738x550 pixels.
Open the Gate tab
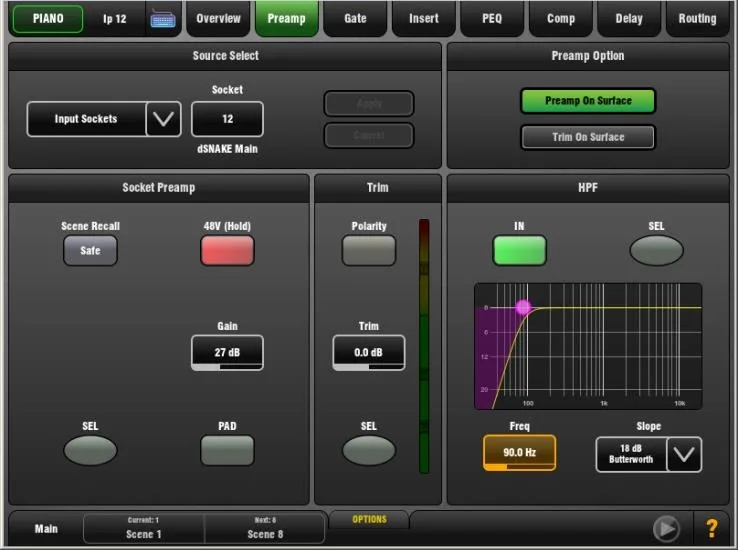[x=355, y=19]
